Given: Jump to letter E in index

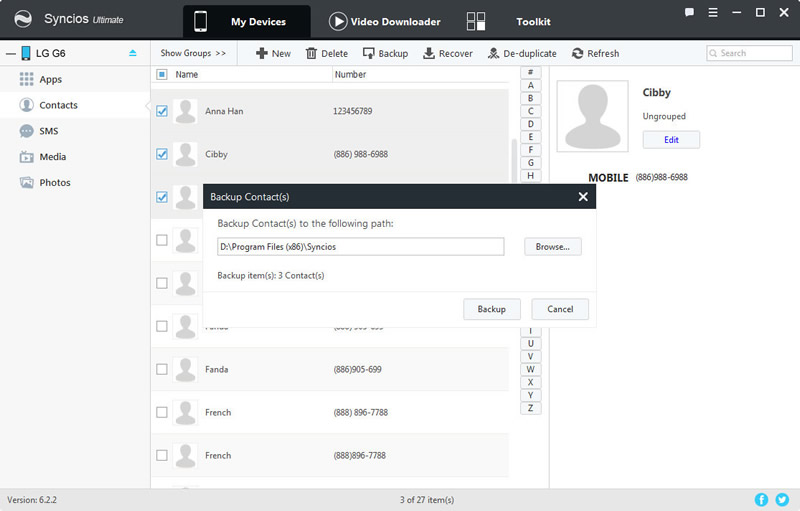Looking at the screenshot, I should click(x=531, y=137).
